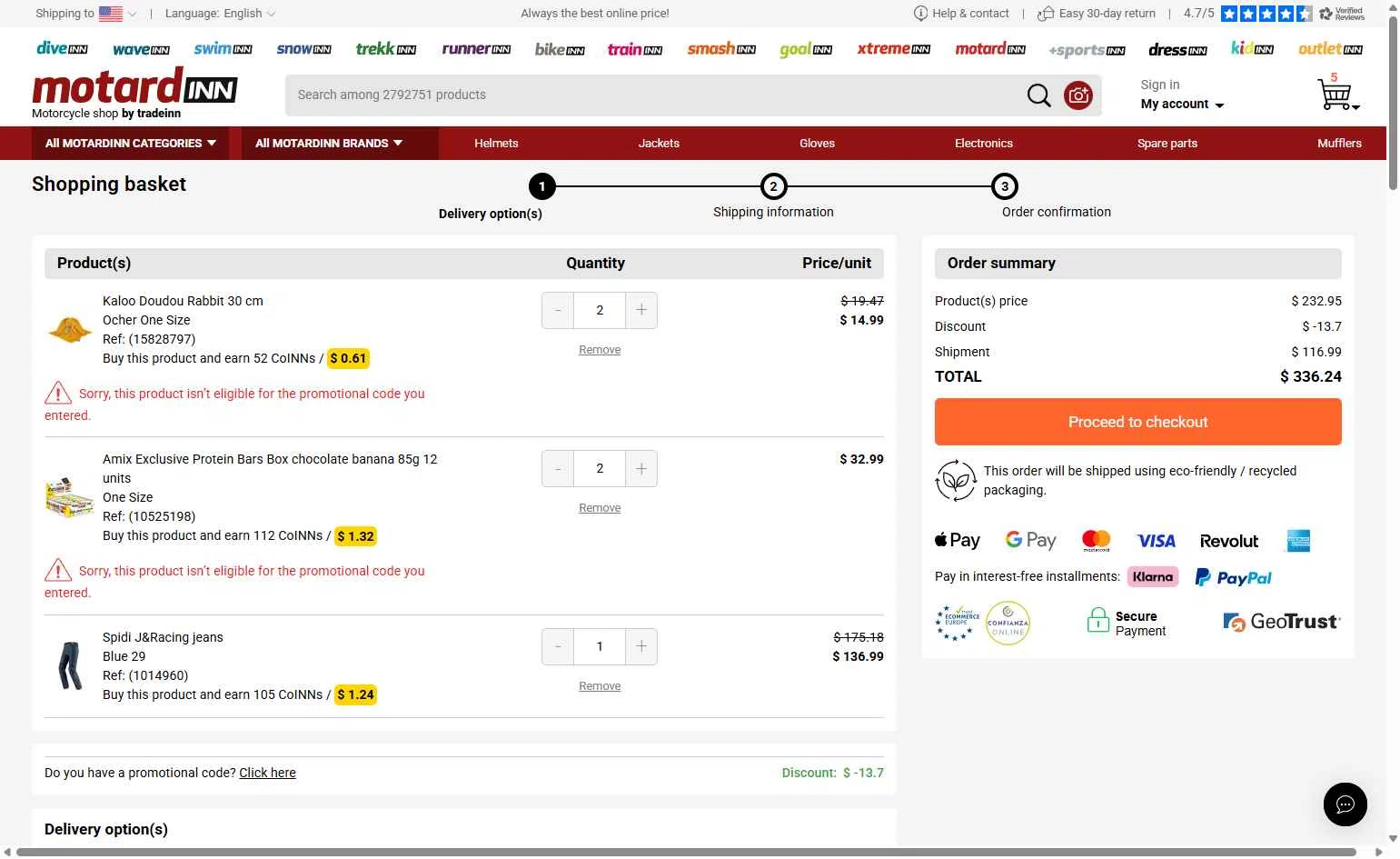Click step 3 Order confirmation marker
The image size is (1400, 859).
tap(1005, 186)
